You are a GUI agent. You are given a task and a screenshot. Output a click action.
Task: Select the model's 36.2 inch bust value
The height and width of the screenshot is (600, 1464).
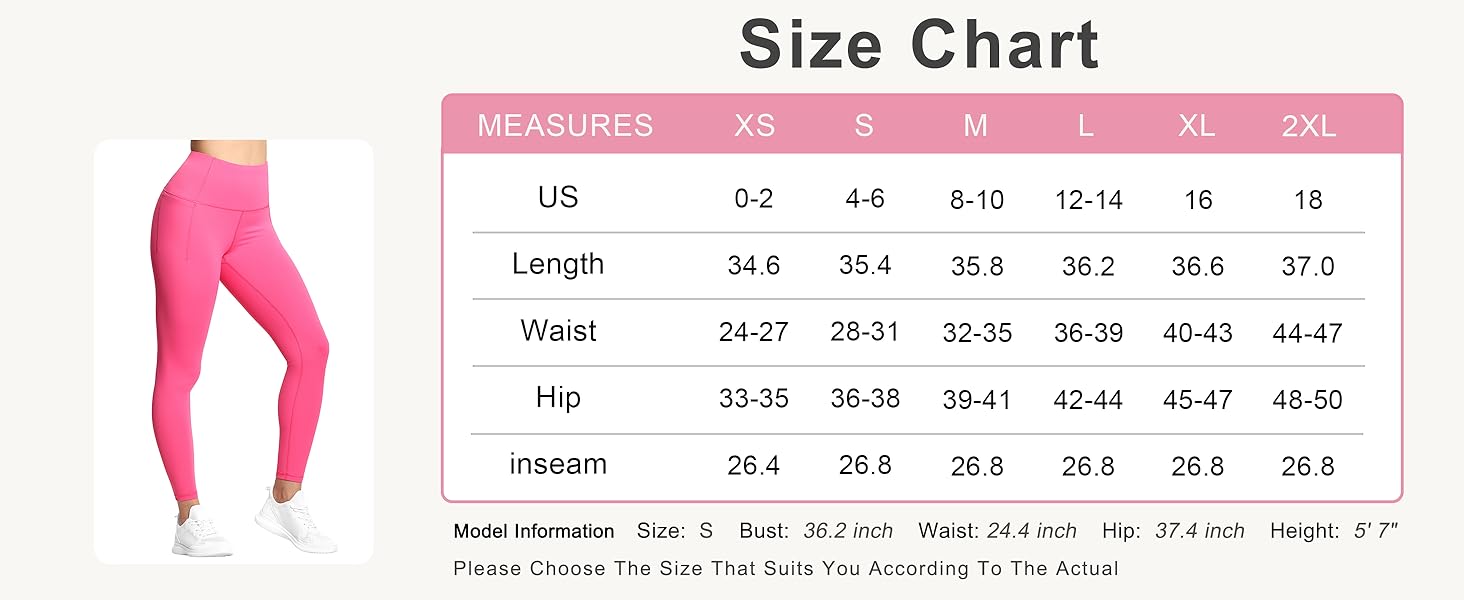pyautogui.click(x=848, y=531)
